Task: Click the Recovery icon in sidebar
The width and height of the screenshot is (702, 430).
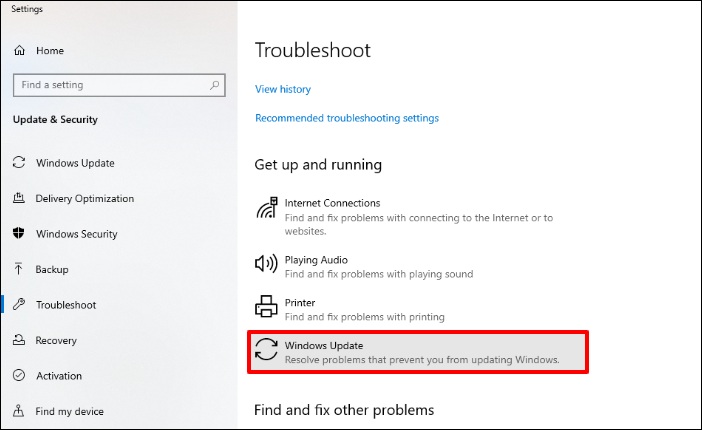Action: [18, 341]
